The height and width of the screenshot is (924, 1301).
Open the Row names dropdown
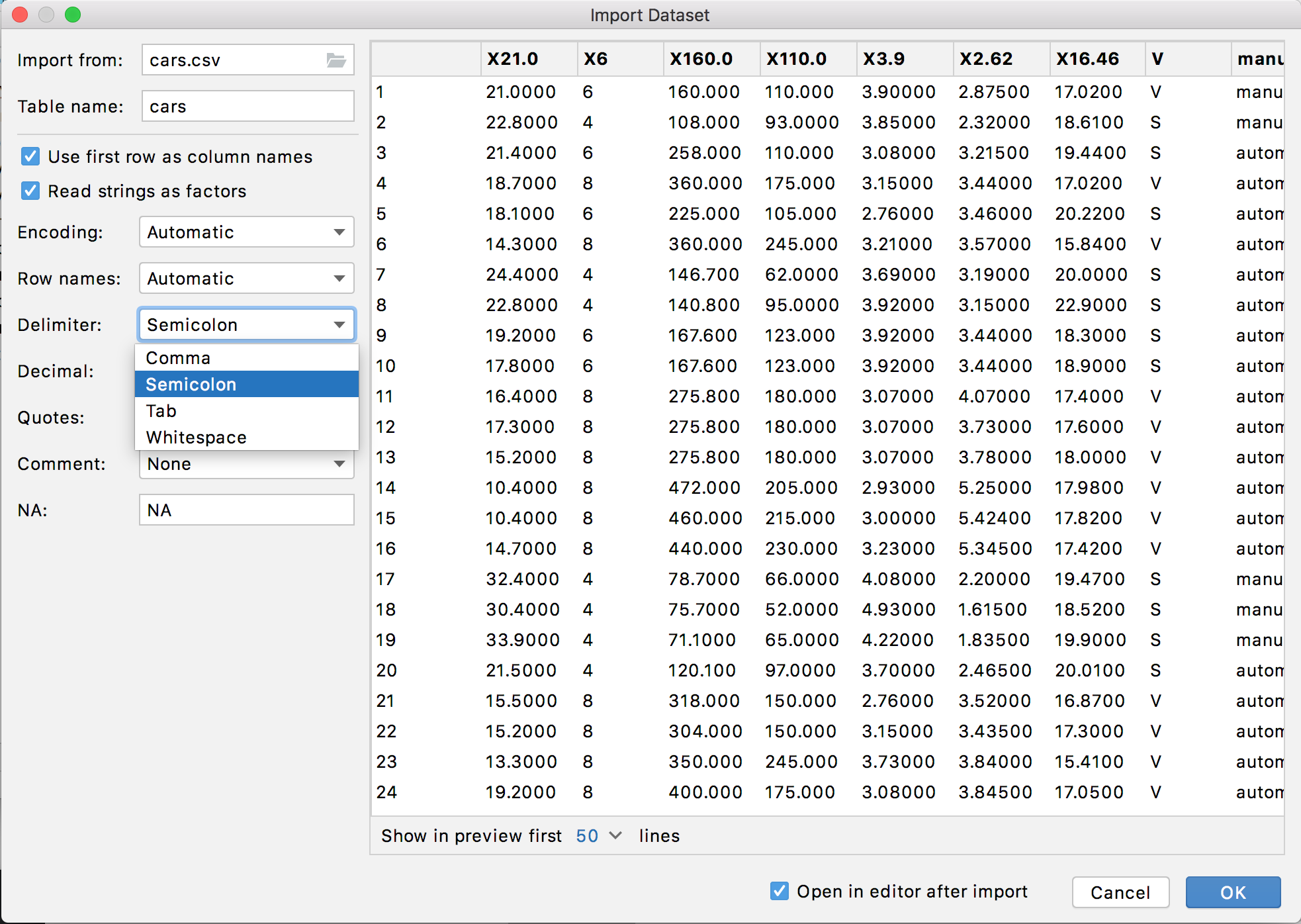click(x=246, y=278)
